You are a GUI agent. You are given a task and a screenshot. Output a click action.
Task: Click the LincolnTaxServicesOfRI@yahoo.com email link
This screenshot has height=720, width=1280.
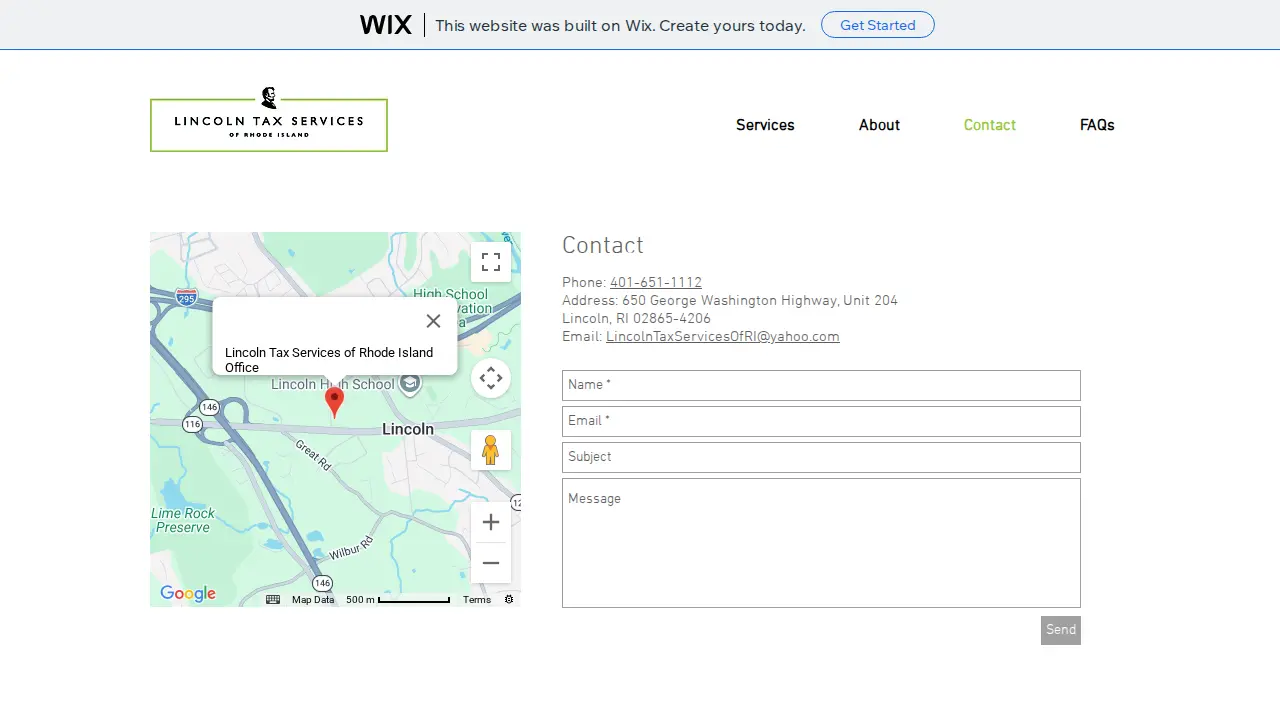(x=723, y=337)
